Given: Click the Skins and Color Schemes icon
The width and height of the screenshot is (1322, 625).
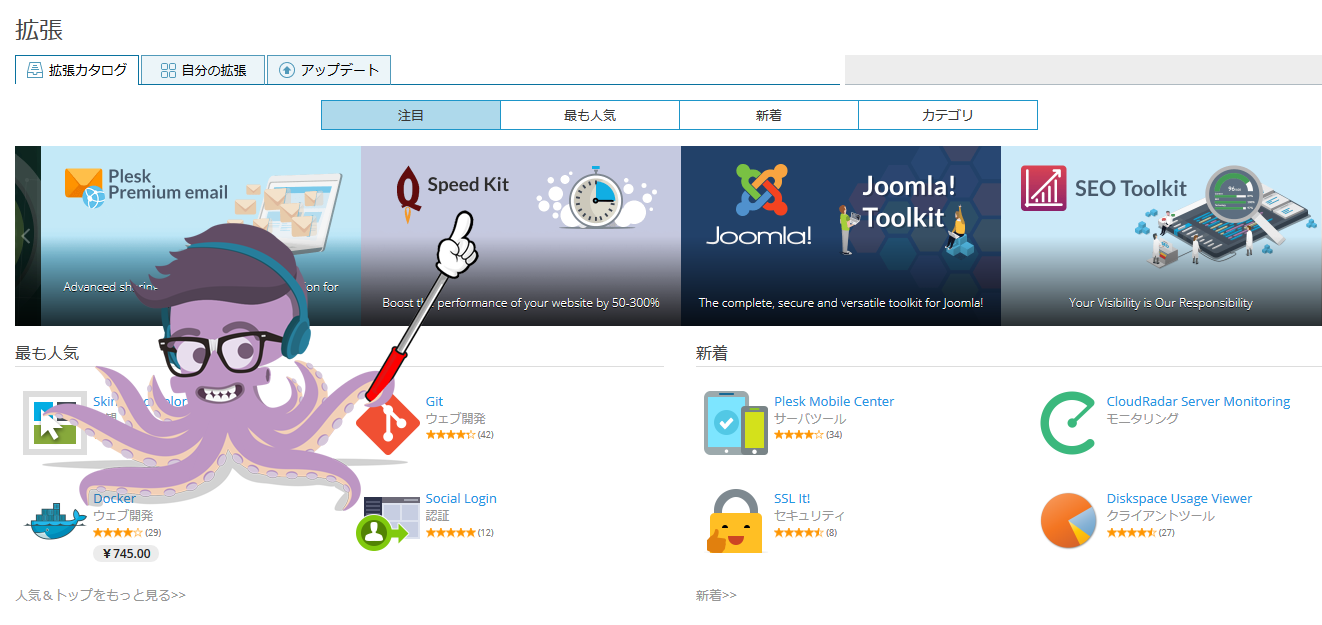Looking at the screenshot, I should point(54,423).
